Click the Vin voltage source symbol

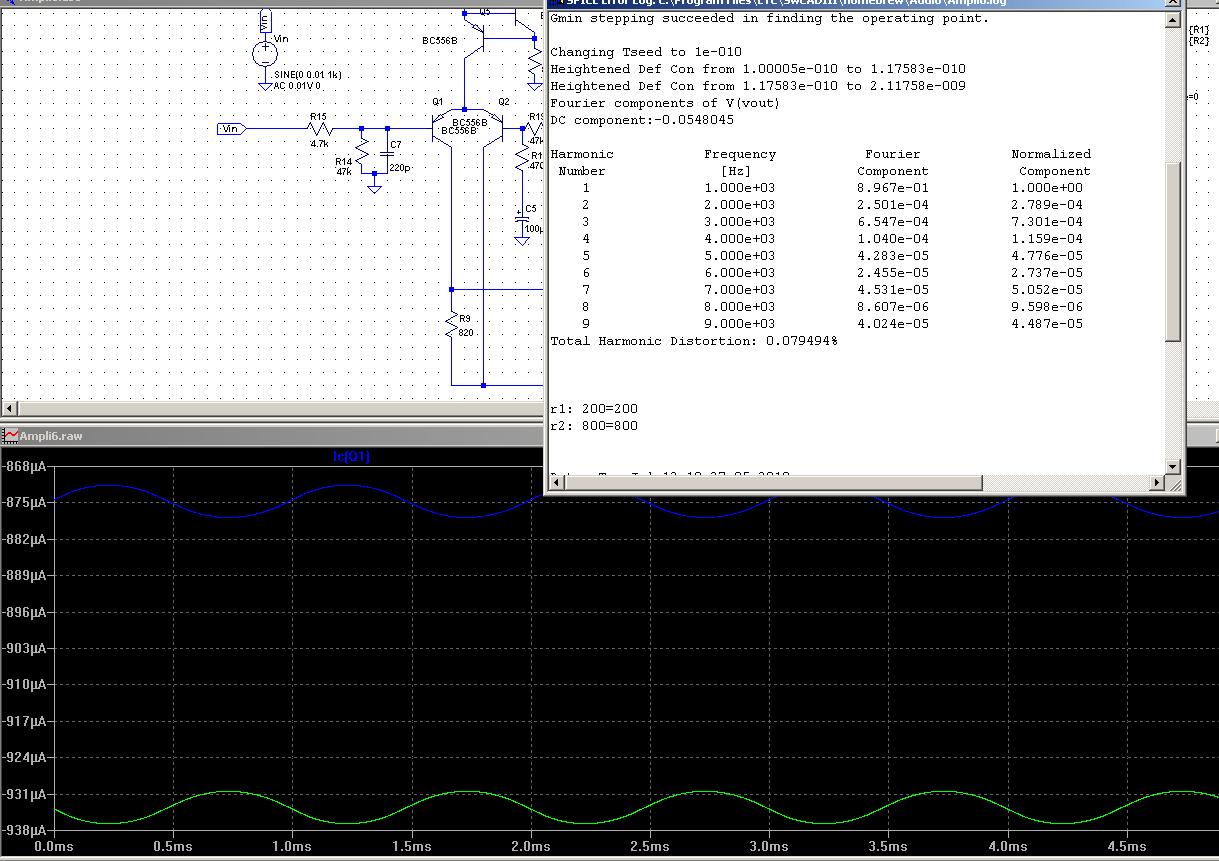click(265, 53)
